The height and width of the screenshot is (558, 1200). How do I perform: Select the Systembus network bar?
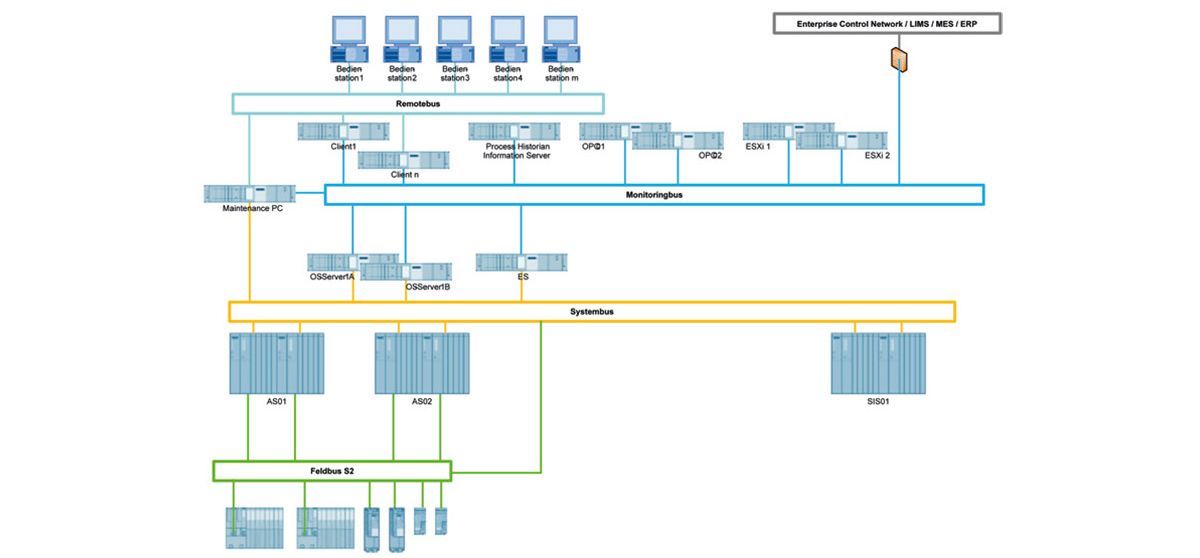pyautogui.click(x=592, y=312)
